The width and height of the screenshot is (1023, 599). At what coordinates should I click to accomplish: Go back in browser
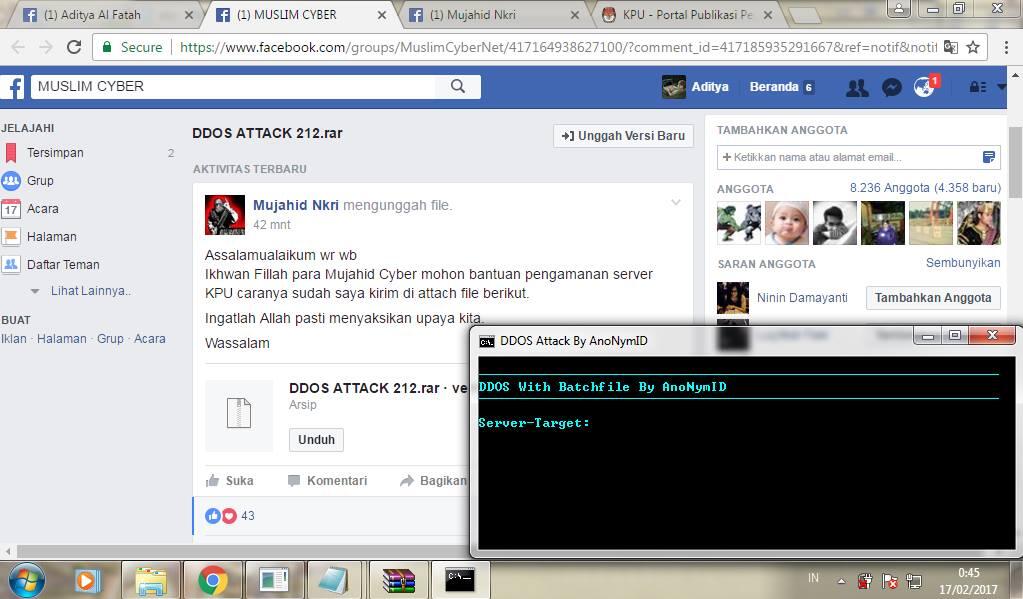click(x=18, y=47)
